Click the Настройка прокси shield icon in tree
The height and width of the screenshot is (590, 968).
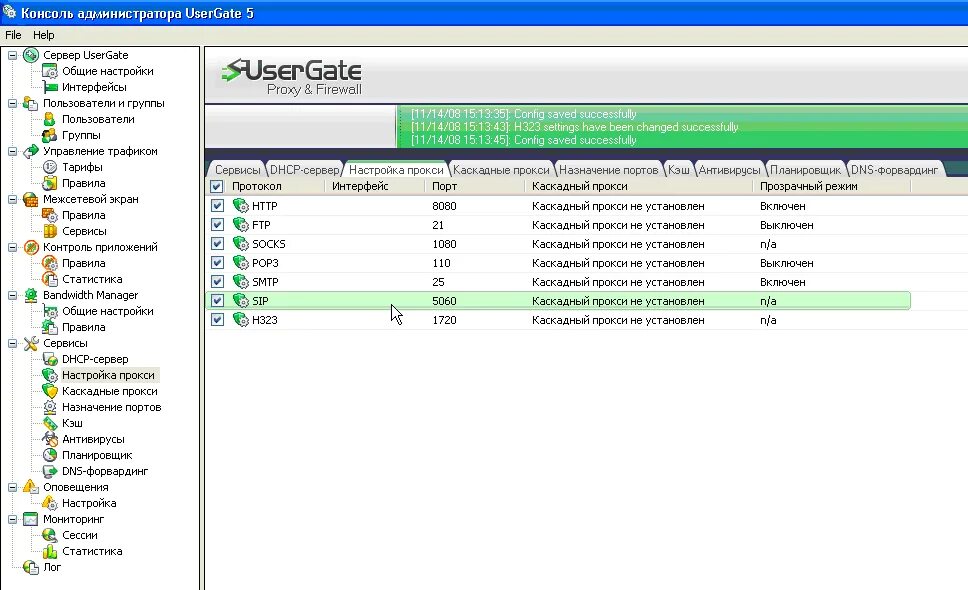[50, 375]
